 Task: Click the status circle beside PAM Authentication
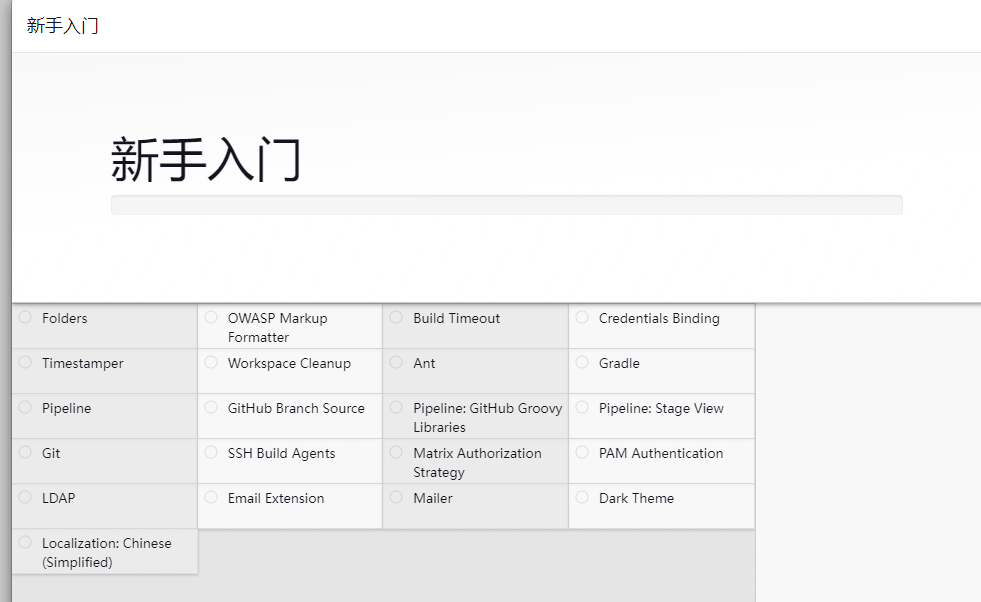point(582,452)
